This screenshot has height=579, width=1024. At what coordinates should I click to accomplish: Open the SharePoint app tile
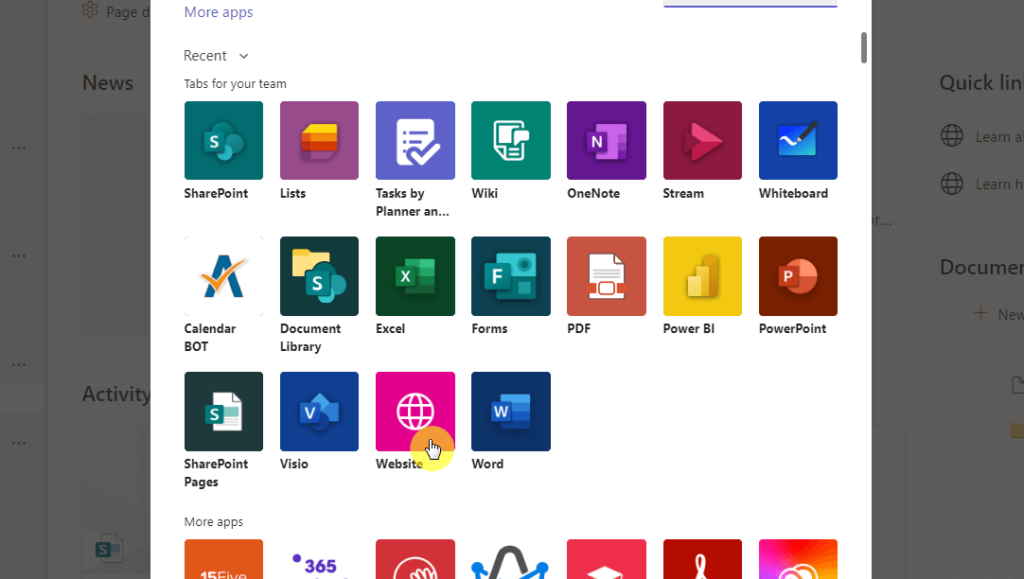click(x=223, y=140)
